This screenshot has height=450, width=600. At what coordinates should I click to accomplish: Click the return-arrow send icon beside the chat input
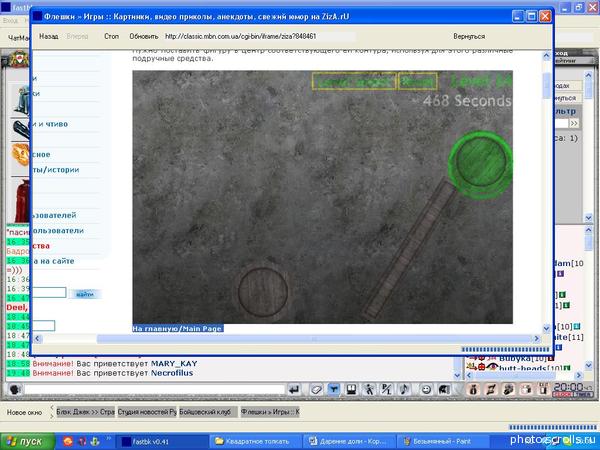(294, 390)
